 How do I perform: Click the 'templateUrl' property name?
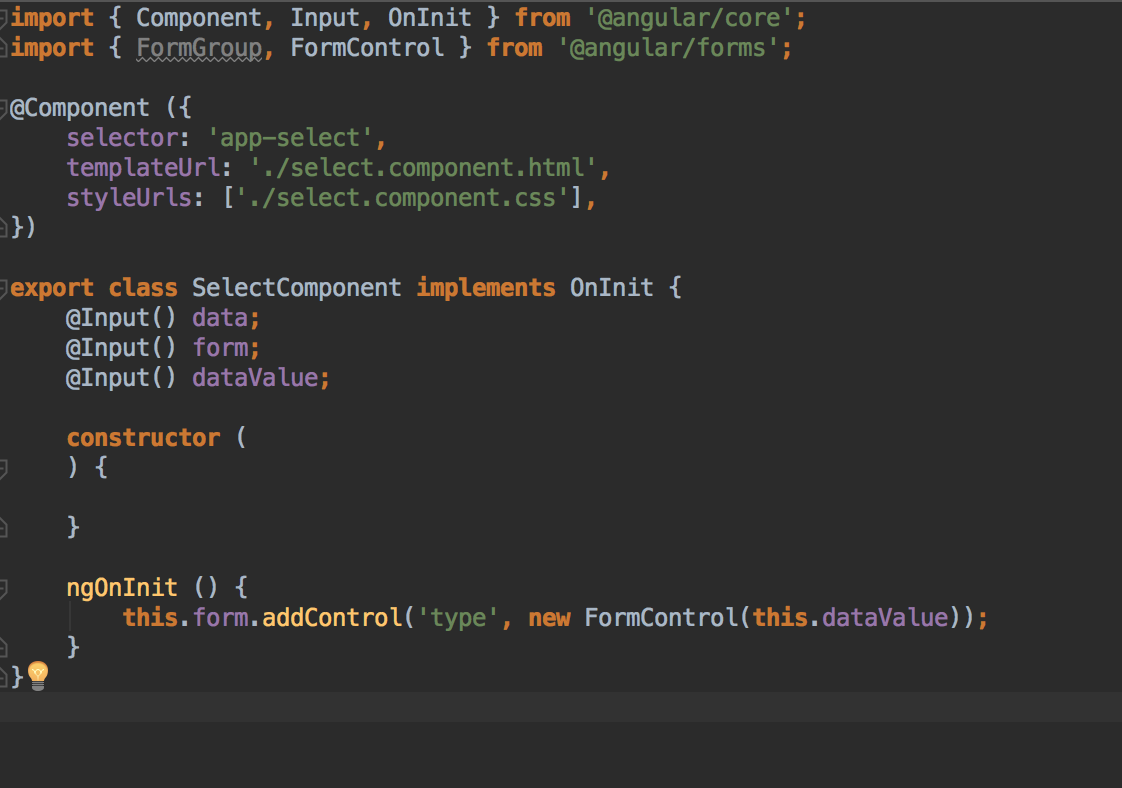[143, 167]
